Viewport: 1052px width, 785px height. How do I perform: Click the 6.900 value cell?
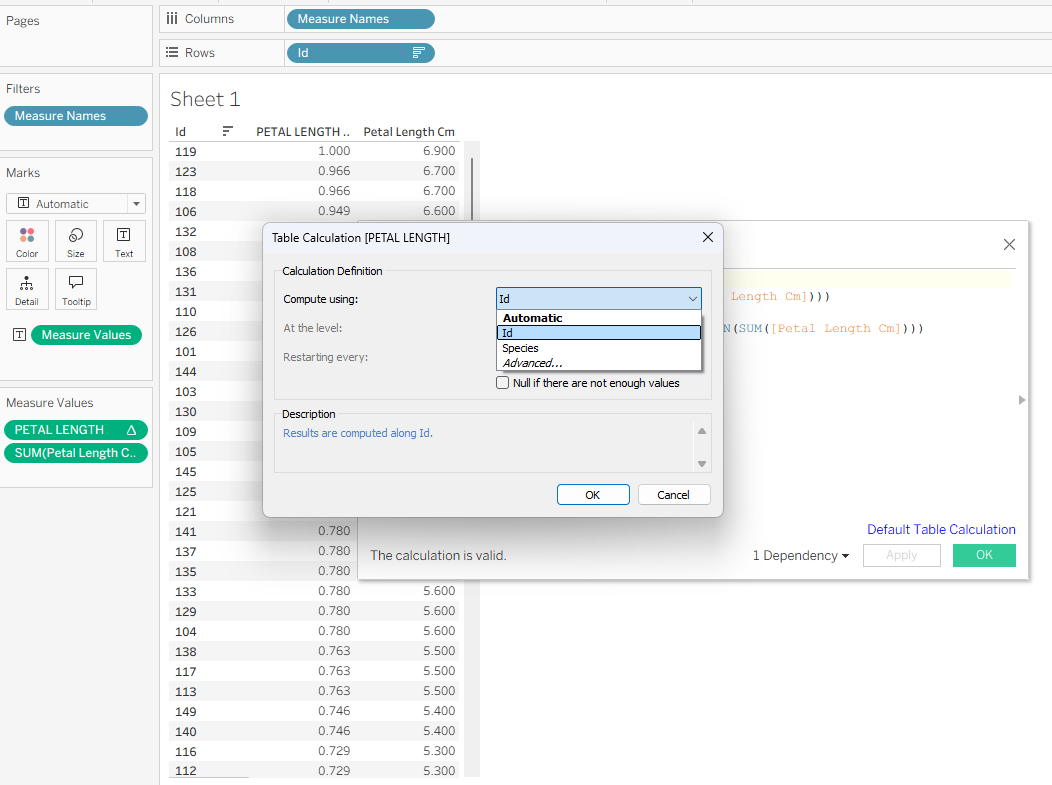439,151
